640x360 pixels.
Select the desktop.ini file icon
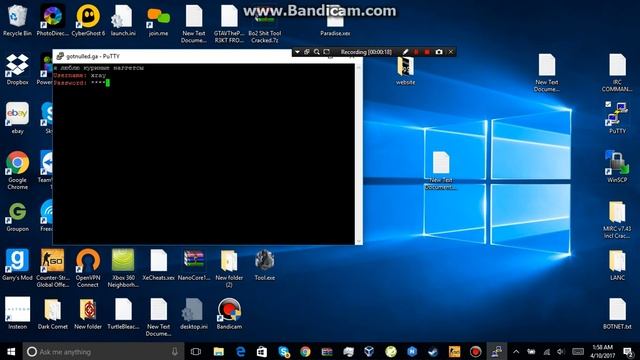(194, 313)
